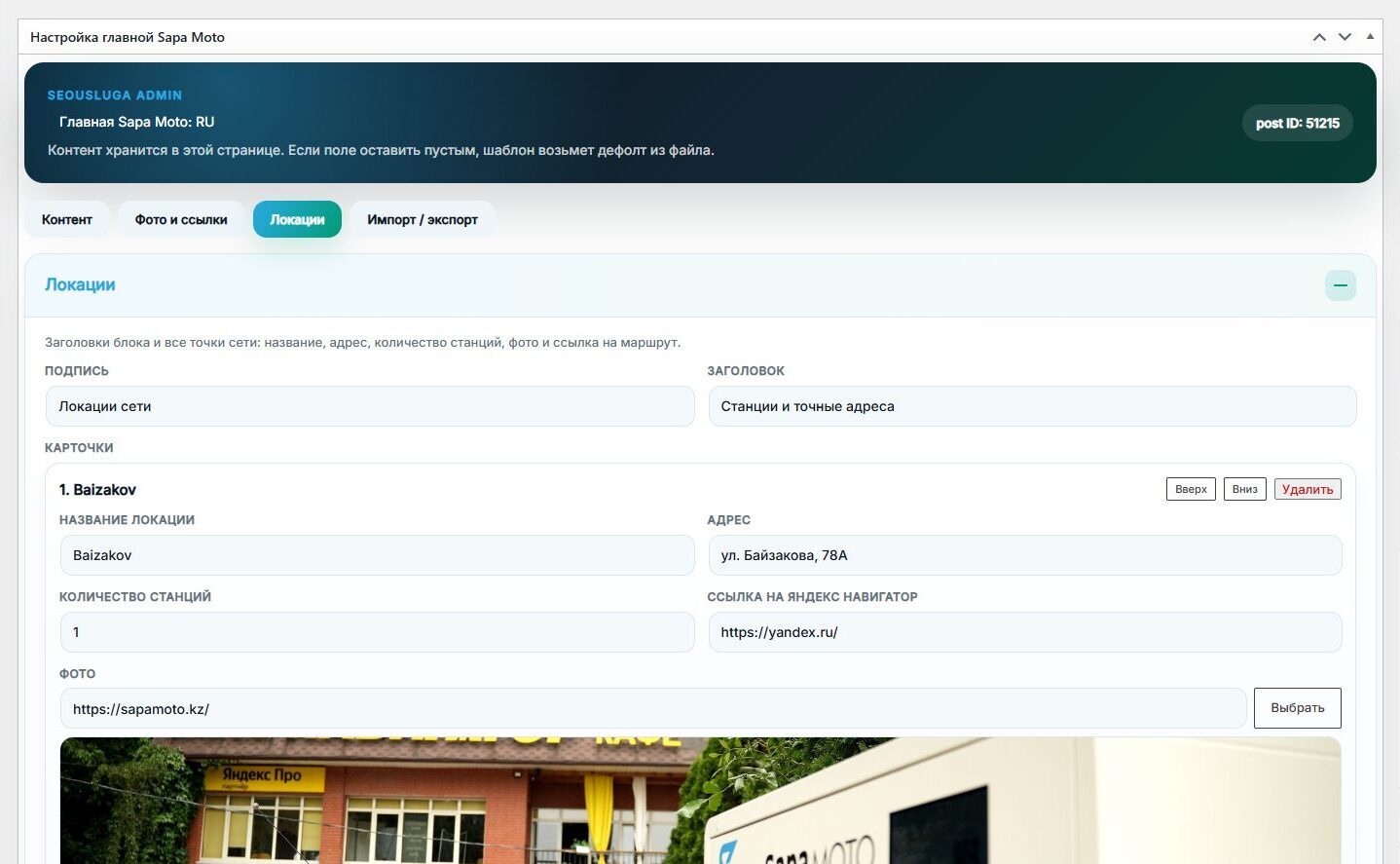This screenshot has width=1400, height=864.
Task: Click the Контент хранится в этой странице note
Action: click(381, 150)
